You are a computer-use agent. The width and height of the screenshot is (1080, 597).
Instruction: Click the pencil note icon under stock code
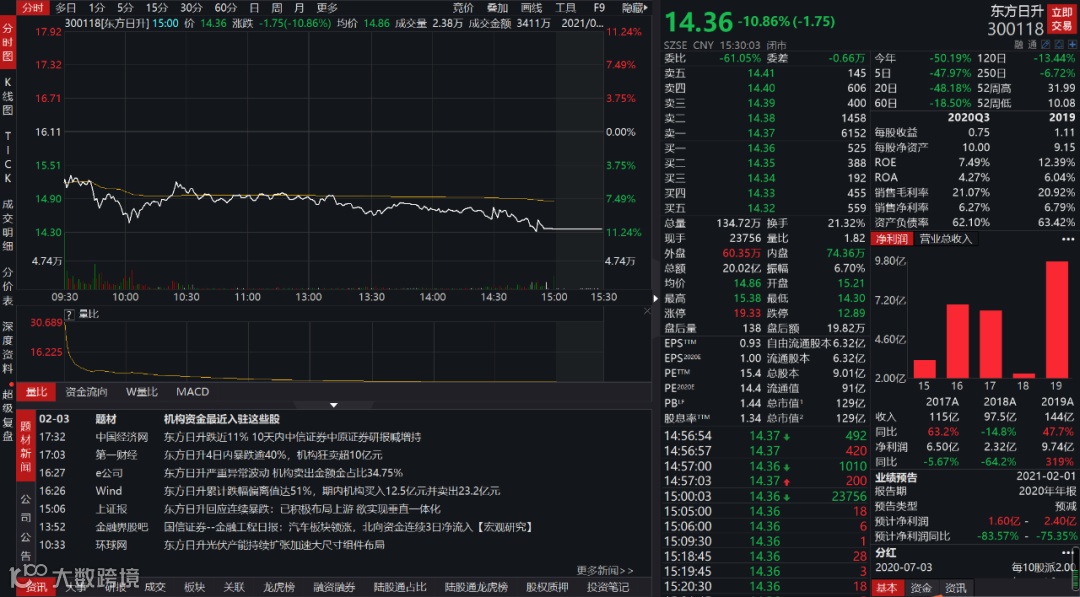point(1046,45)
